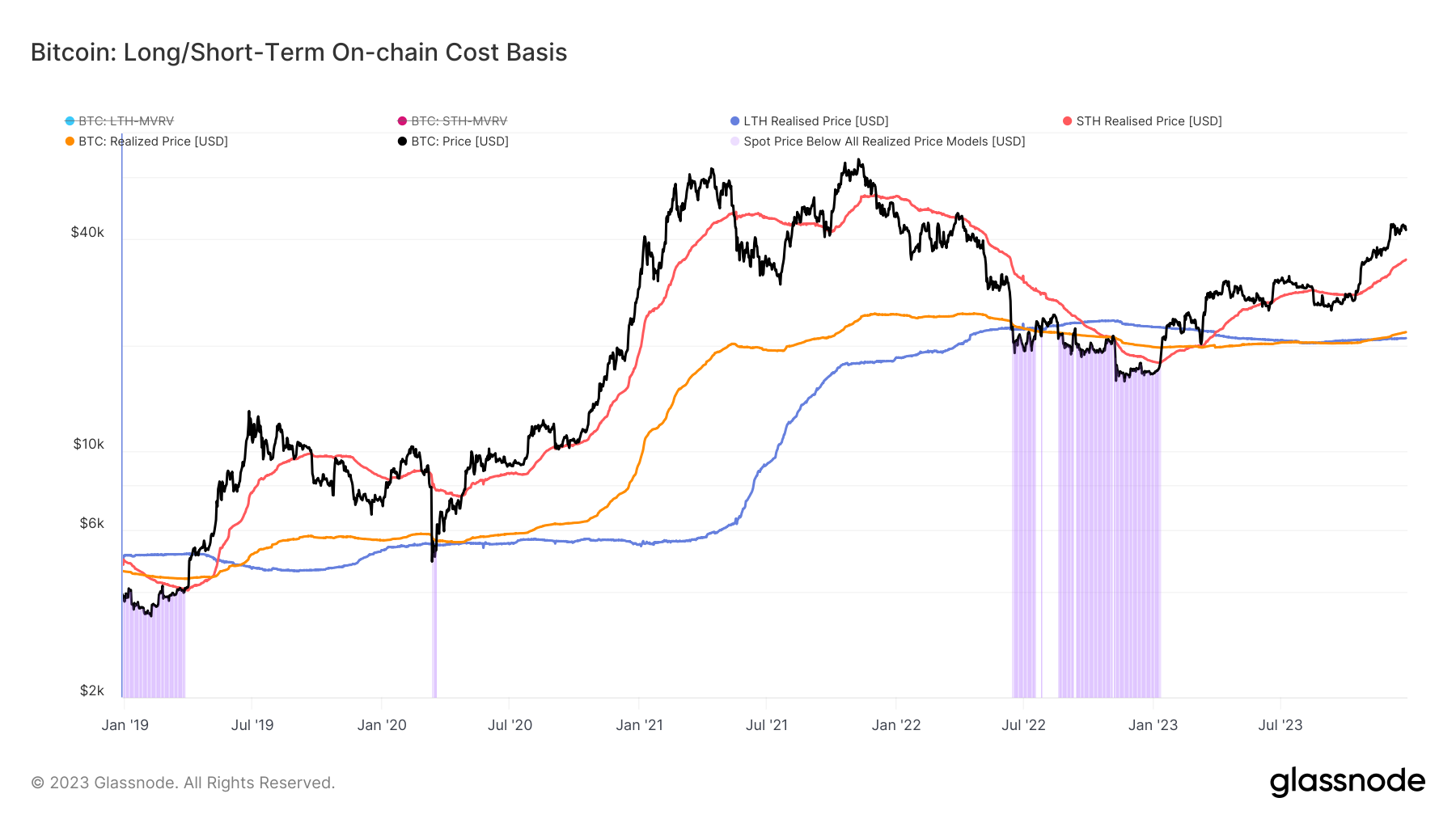Click the red STH Realised Price dot
Image resolution: width=1456 pixels, height=819 pixels.
tap(1068, 121)
